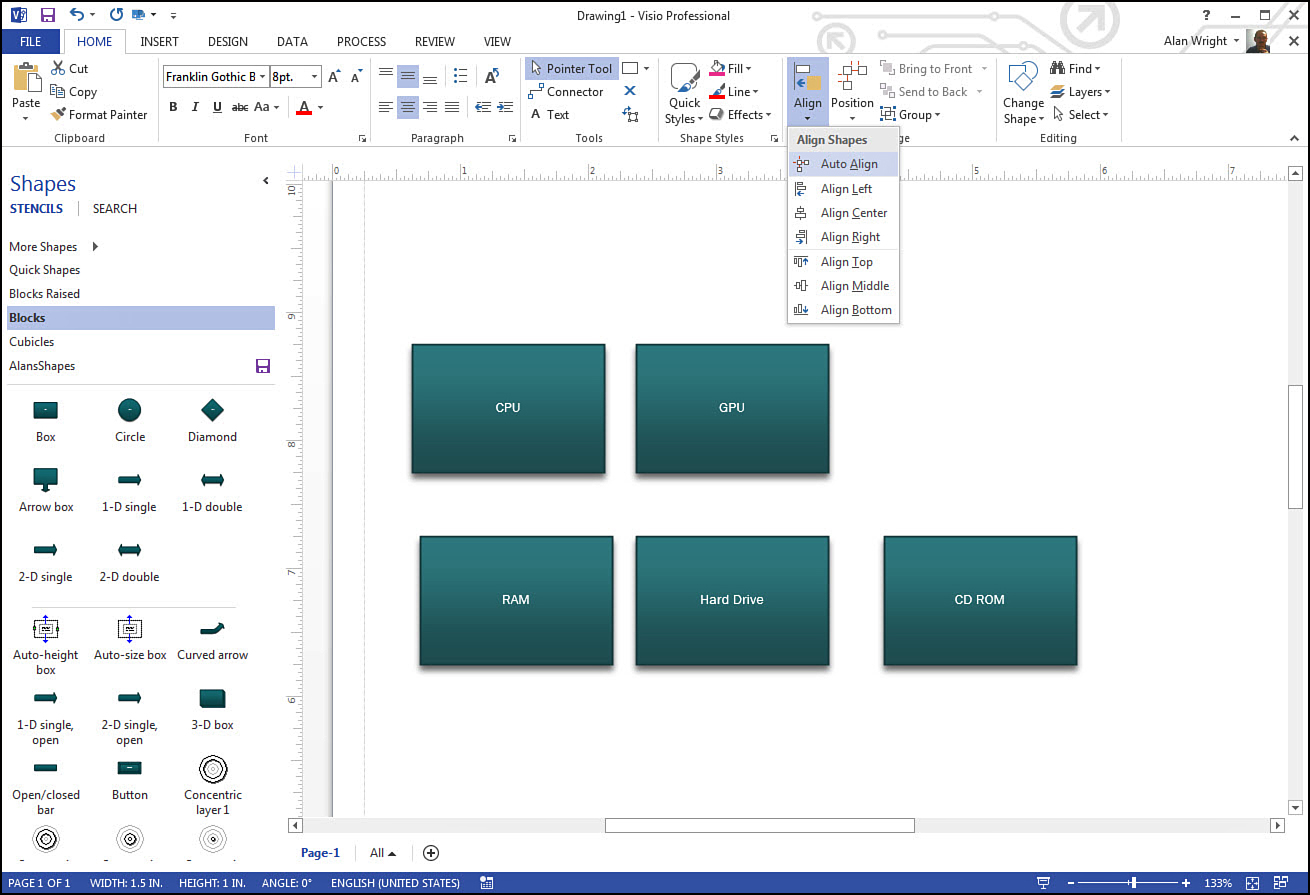1310x895 pixels.
Task: Open the font color dropdown arrow next to the red A
Action: (x=320, y=107)
